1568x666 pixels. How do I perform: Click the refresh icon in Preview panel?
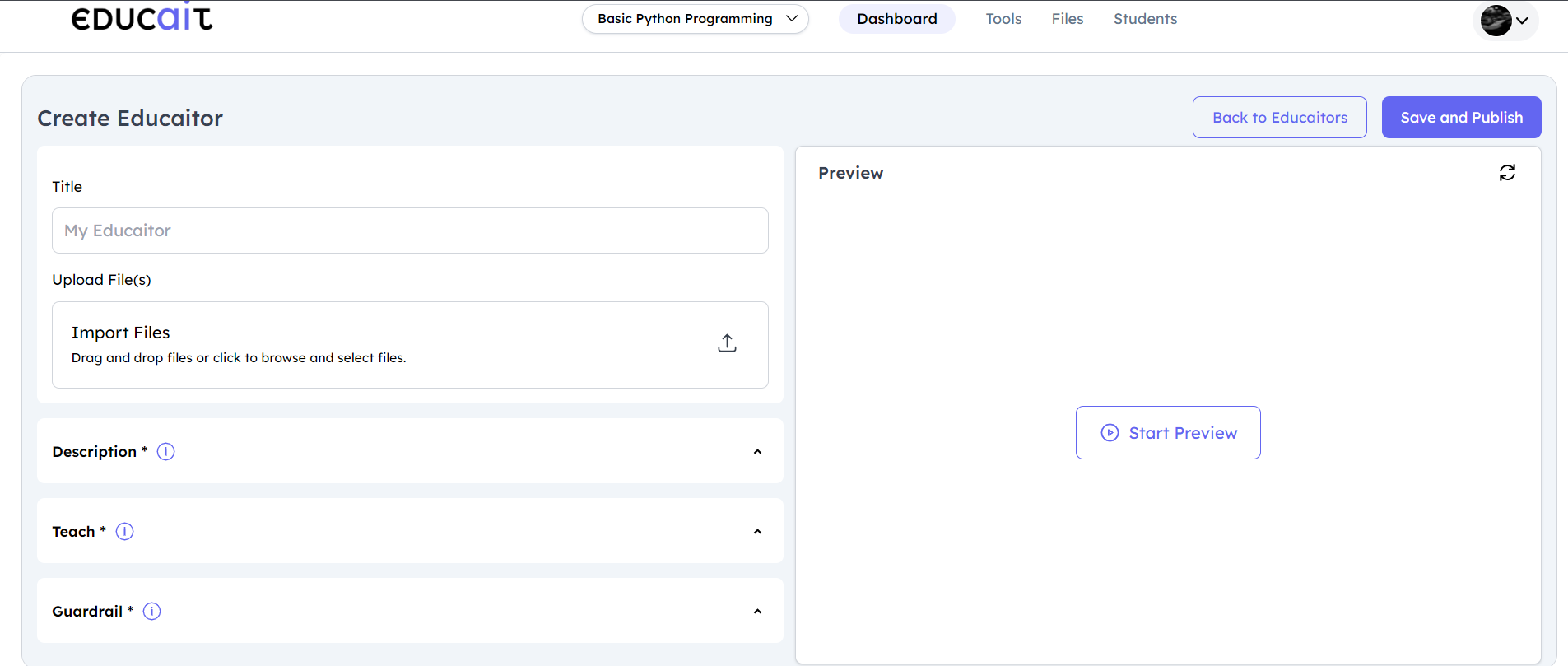point(1507,173)
